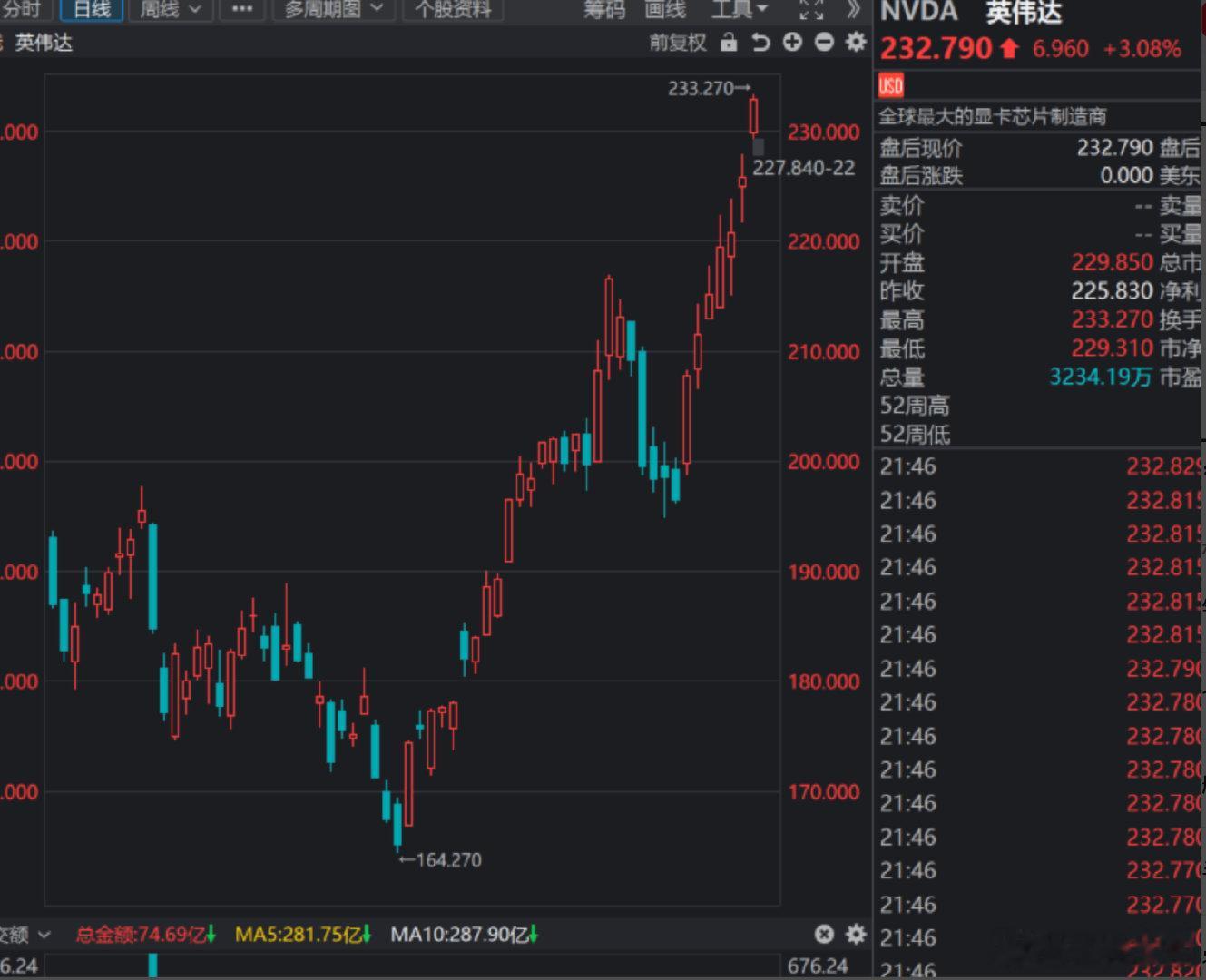Click the 最高 value 233.270 in quote panel
The image size is (1206, 980).
pos(1112,319)
